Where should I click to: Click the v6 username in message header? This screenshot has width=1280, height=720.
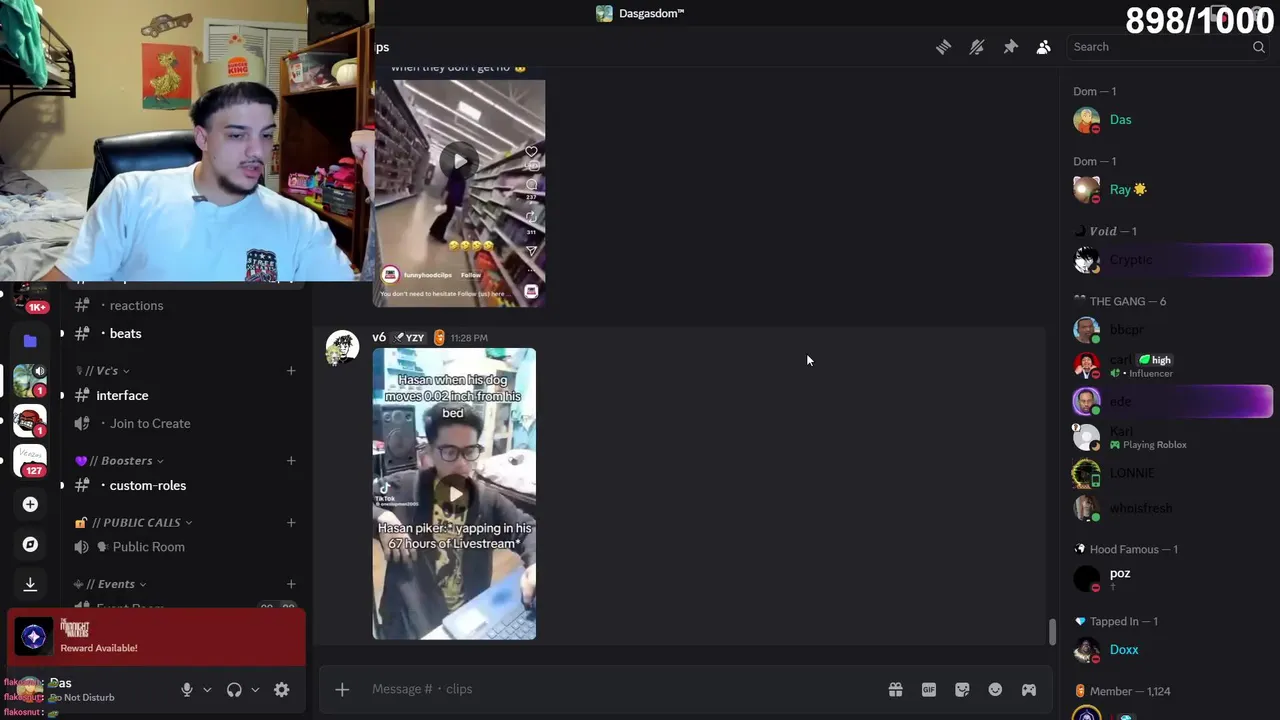click(x=379, y=338)
